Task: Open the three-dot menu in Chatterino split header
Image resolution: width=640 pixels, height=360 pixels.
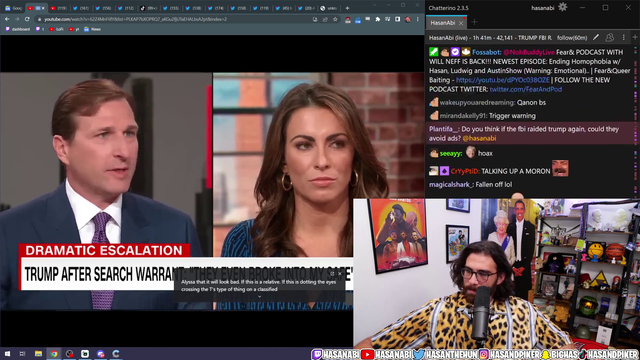Action: pos(623,38)
